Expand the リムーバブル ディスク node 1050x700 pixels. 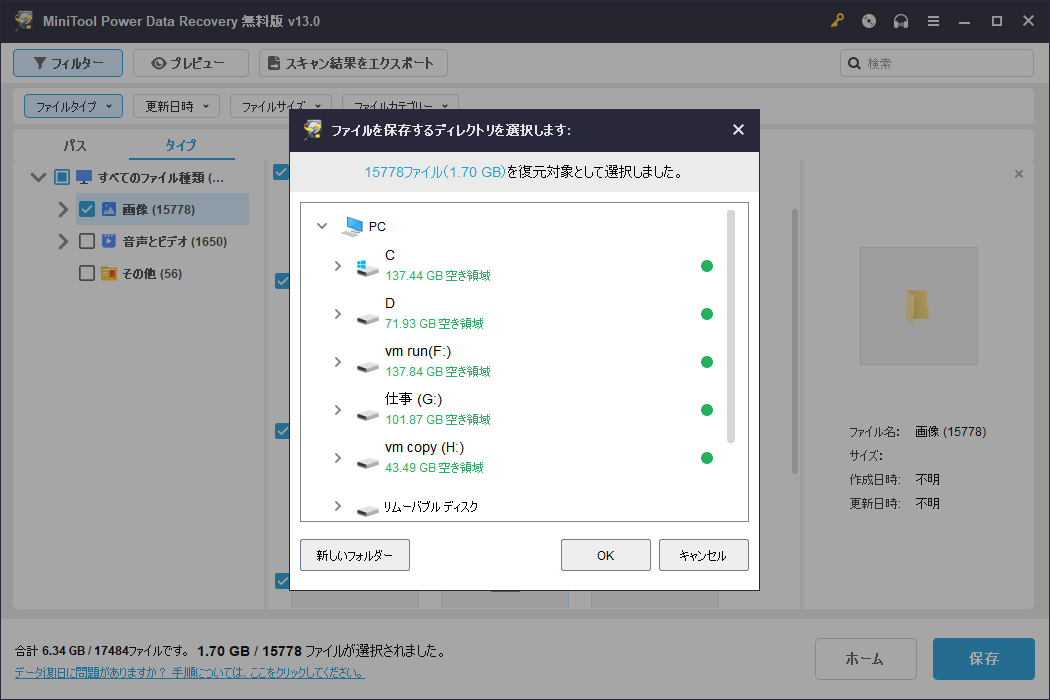click(338, 506)
